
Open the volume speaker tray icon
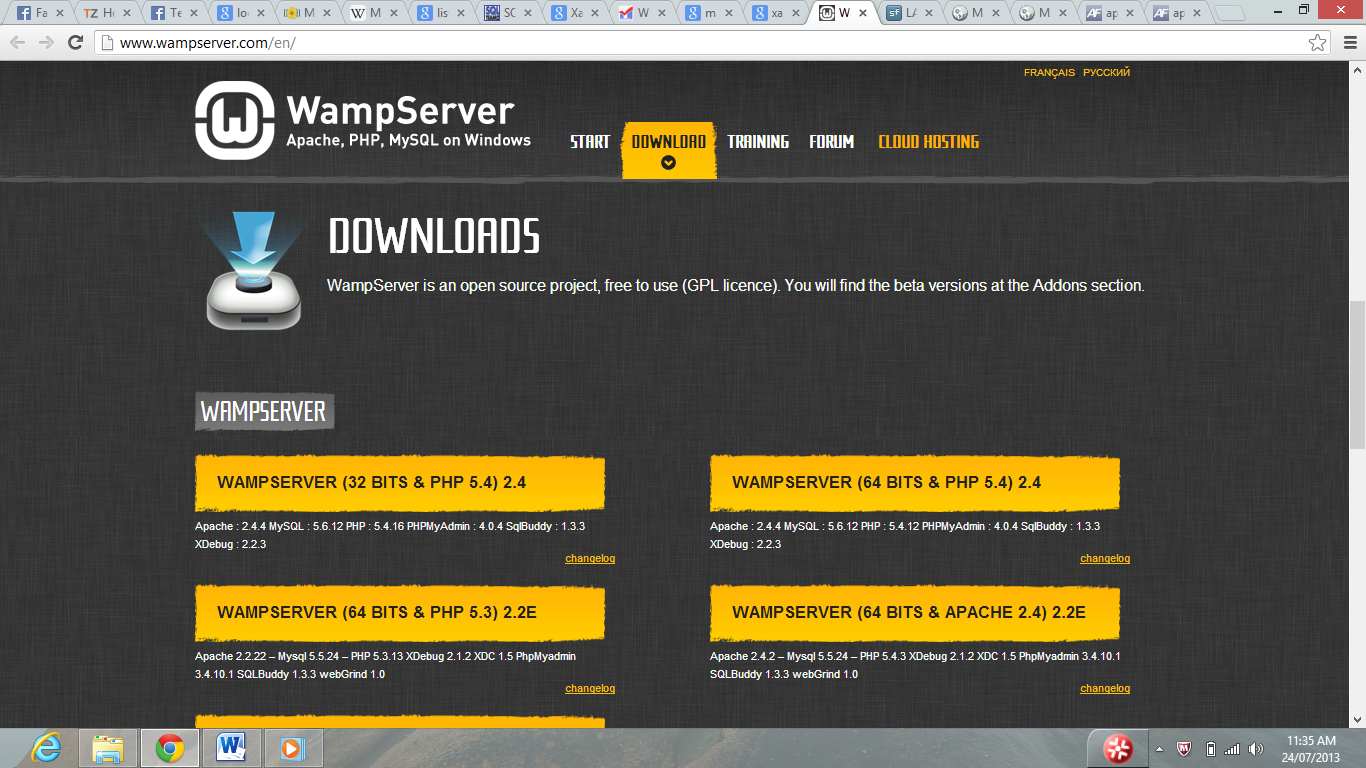1256,748
